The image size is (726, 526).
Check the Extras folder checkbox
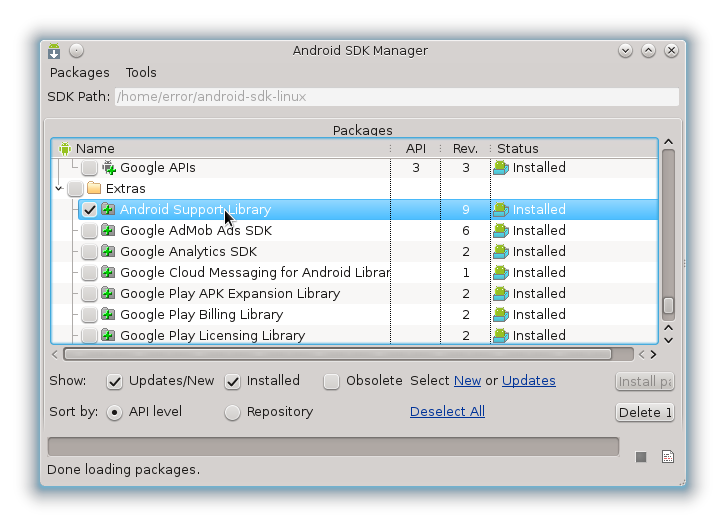pyautogui.click(x=75, y=188)
